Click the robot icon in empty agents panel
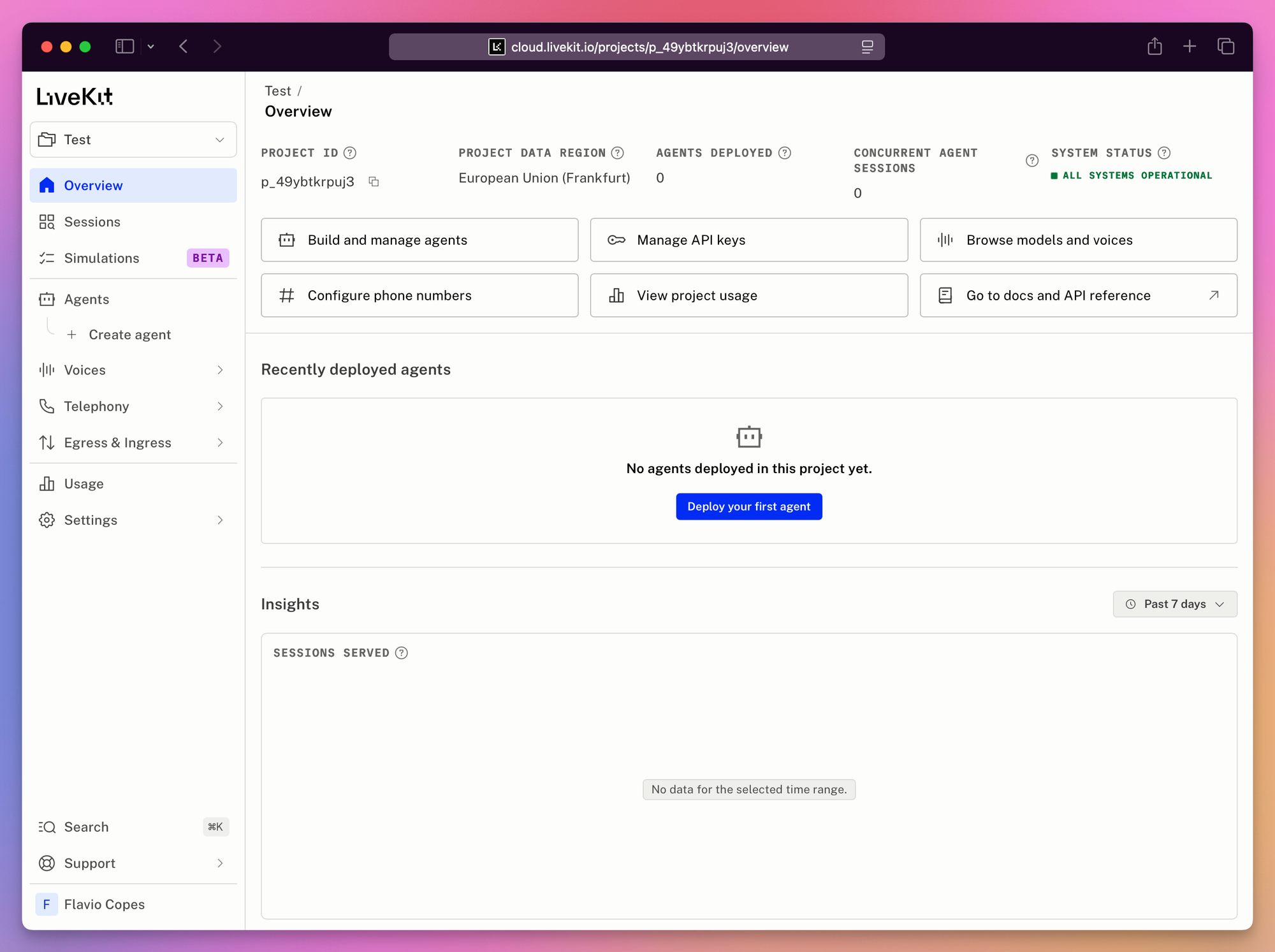 [749, 437]
